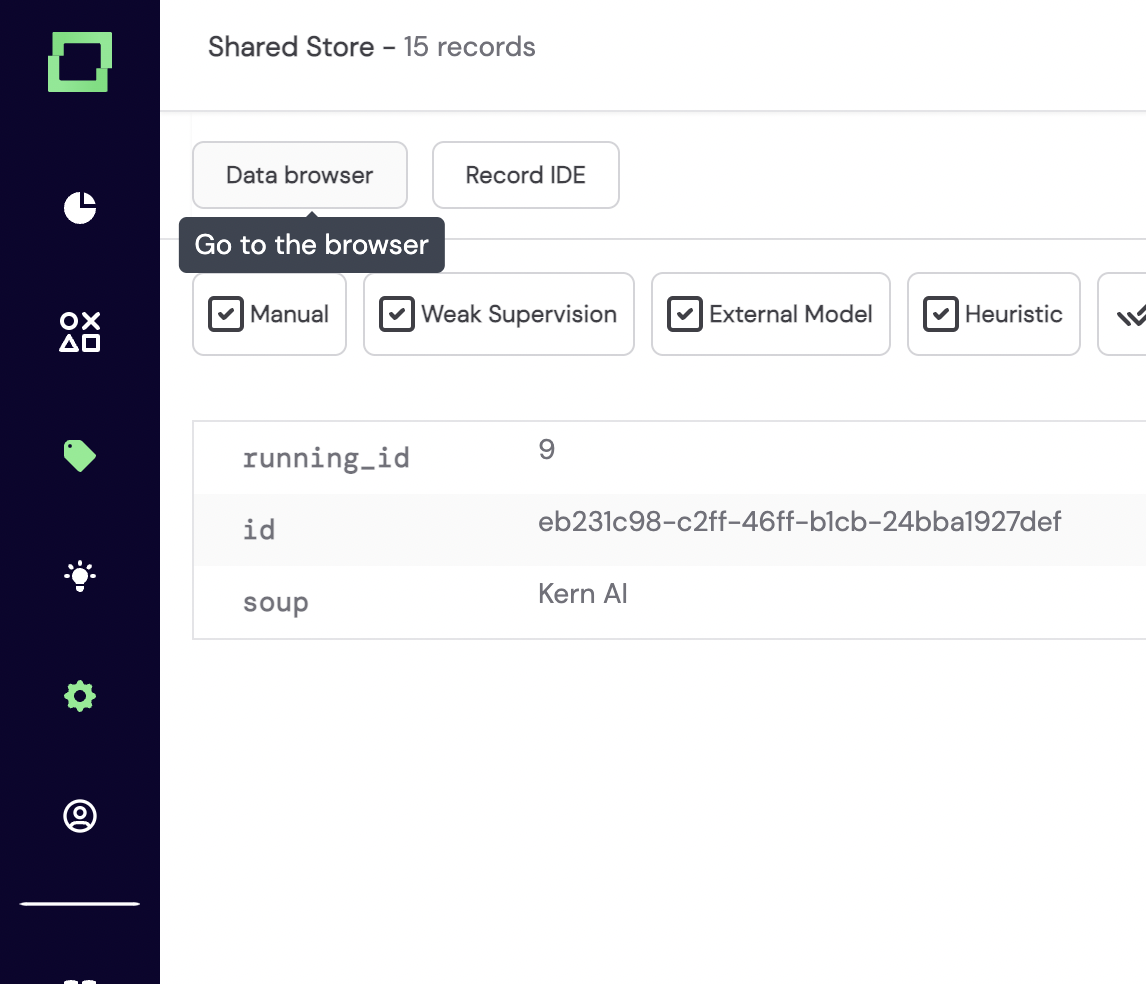Image resolution: width=1146 pixels, height=984 pixels.
Task: Open your user account icon
Action: click(79, 815)
